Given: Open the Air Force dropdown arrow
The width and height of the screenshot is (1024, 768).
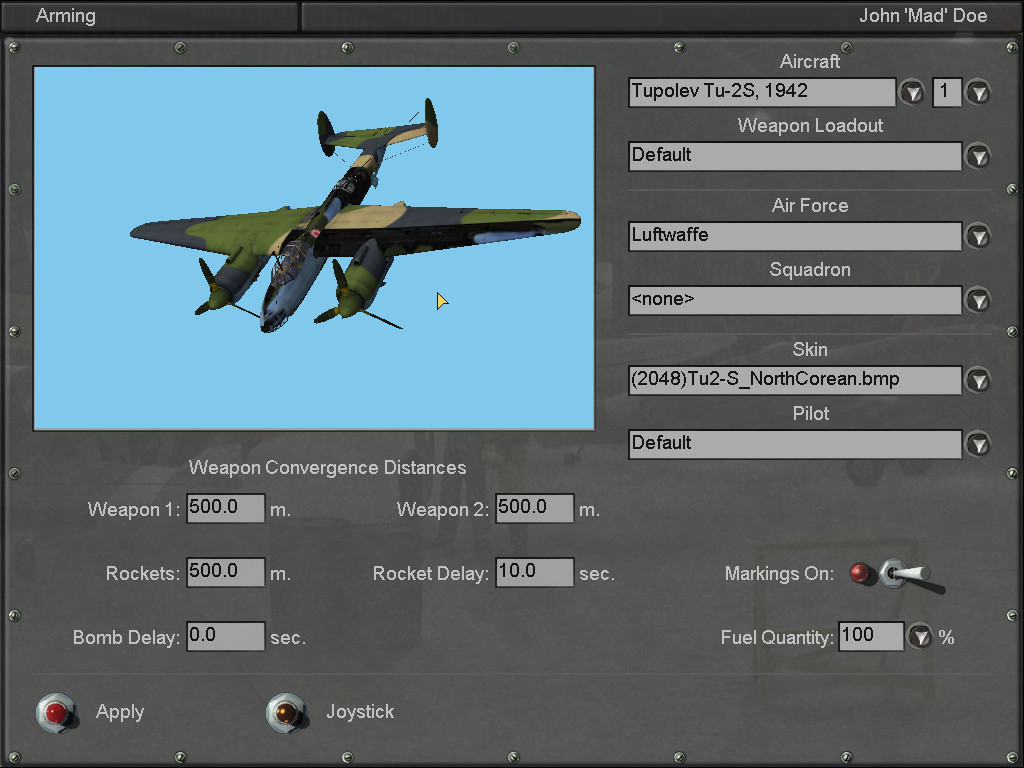Looking at the screenshot, I should point(978,236).
